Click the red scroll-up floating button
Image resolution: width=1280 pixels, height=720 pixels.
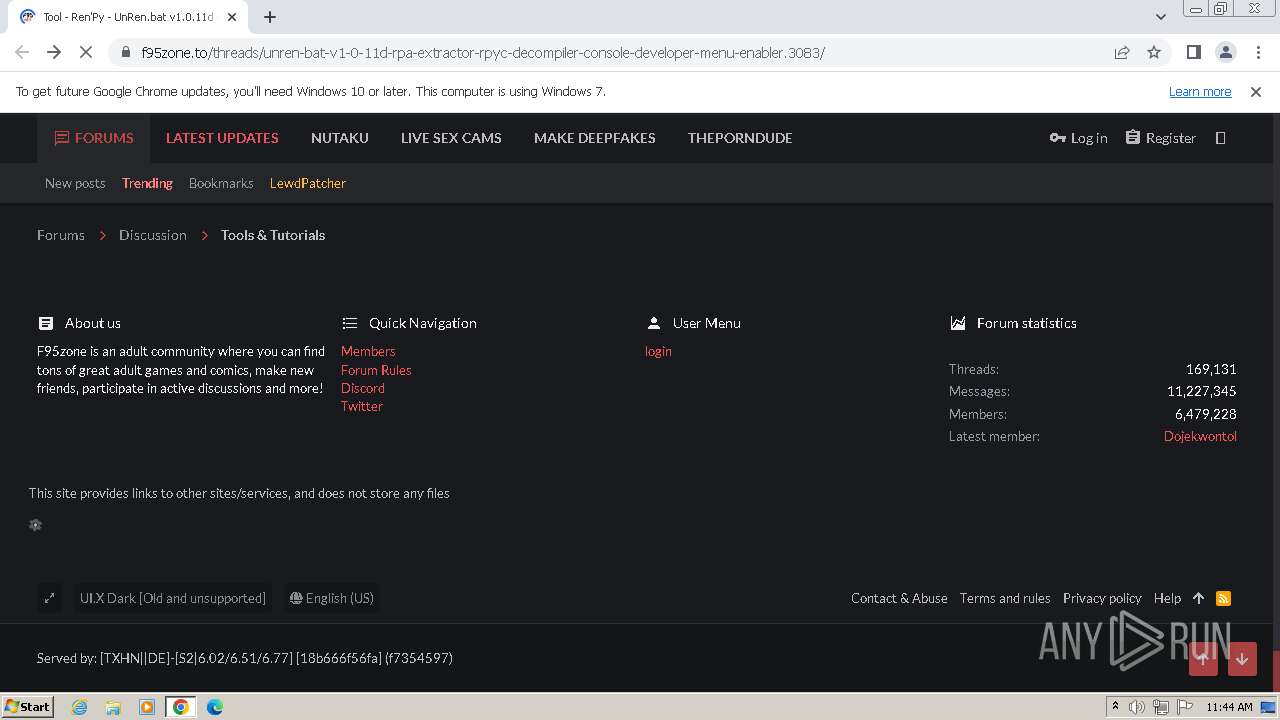click(1203, 659)
